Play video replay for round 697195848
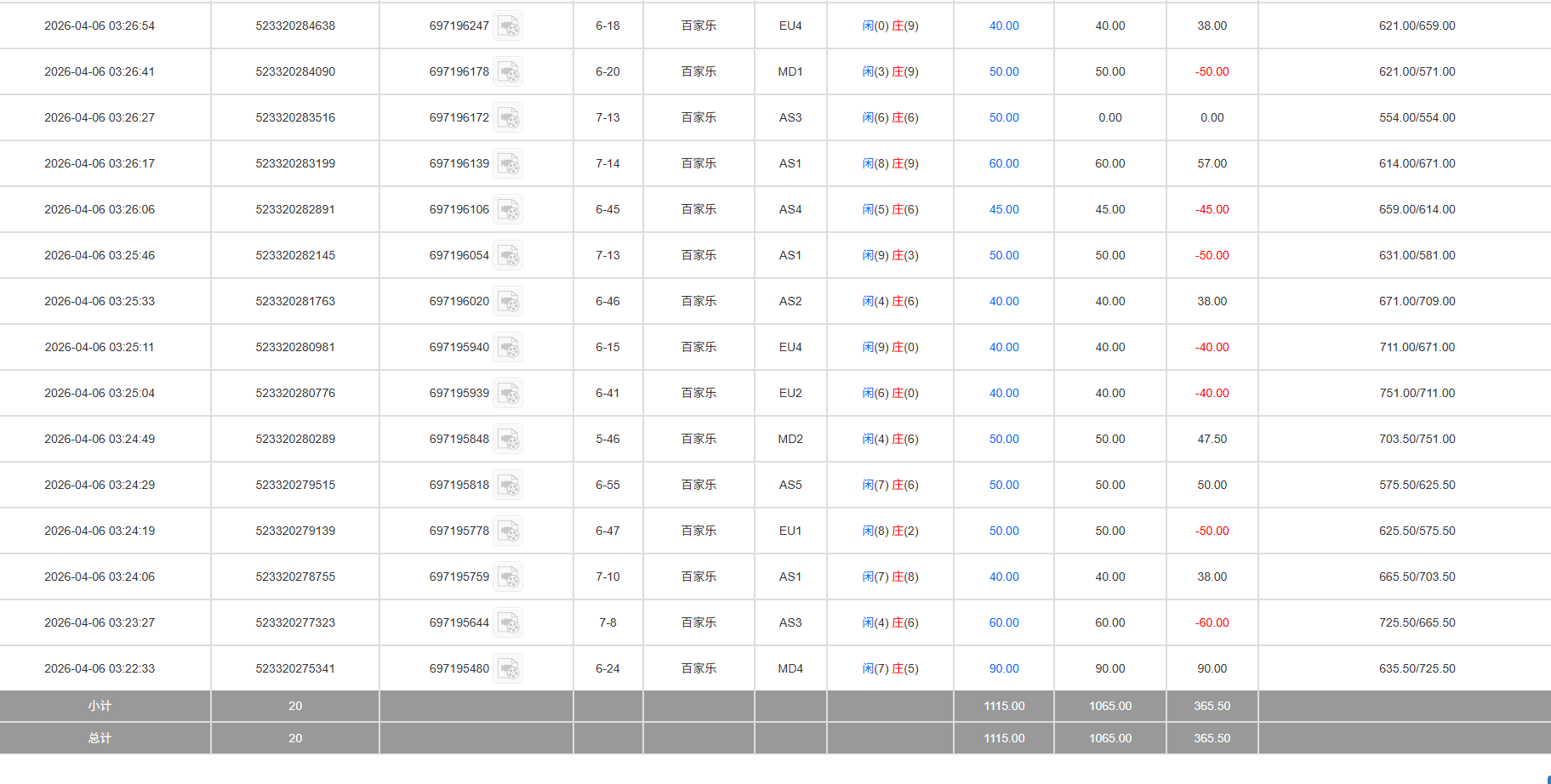1551x784 pixels. pos(508,440)
